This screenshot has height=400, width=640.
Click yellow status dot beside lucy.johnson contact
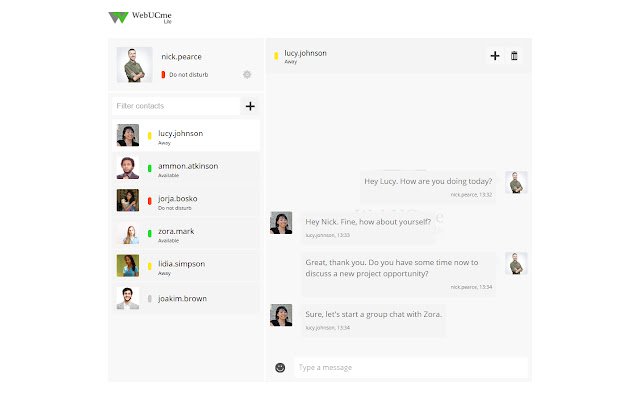coord(150,136)
